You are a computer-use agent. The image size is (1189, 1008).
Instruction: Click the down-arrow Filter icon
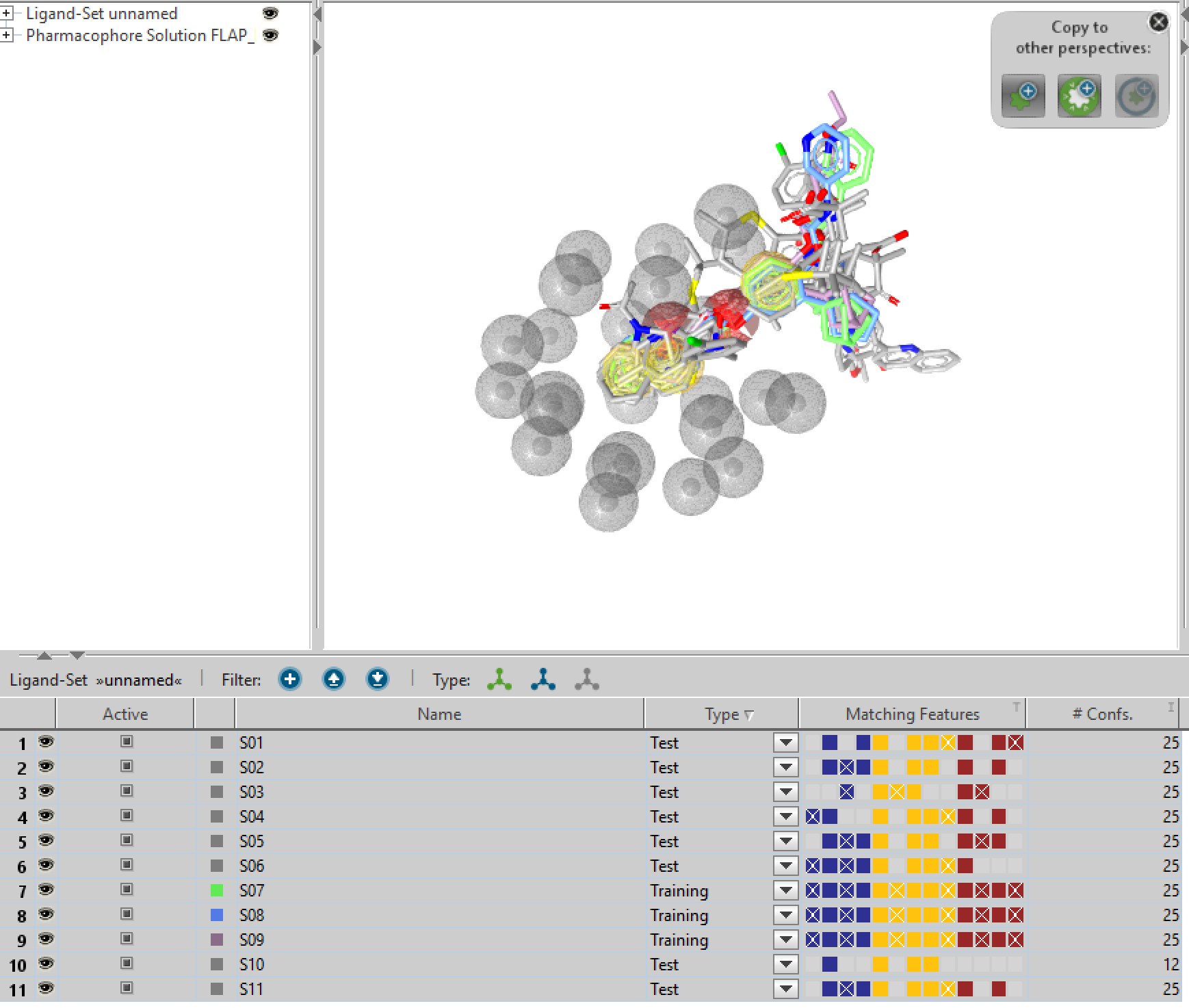click(x=378, y=680)
